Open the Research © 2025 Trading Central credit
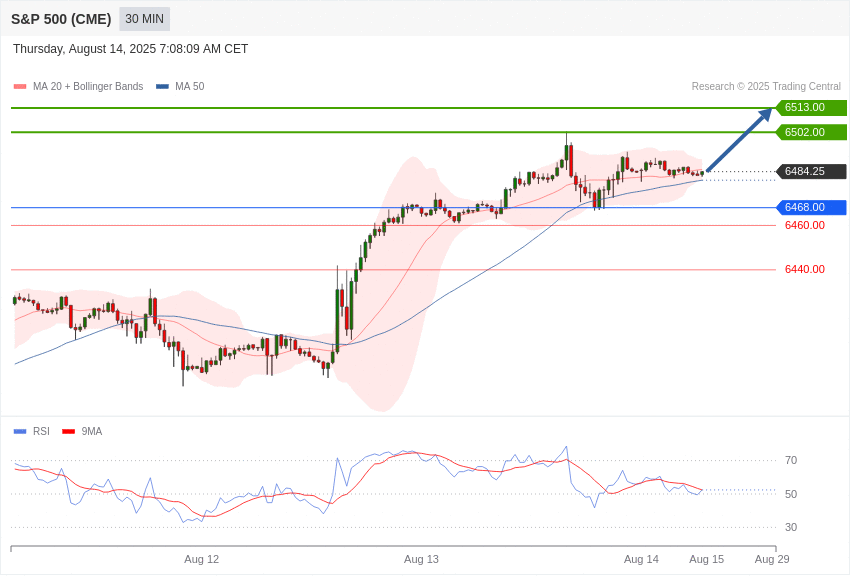The width and height of the screenshot is (850, 576). [x=766, y=86]
